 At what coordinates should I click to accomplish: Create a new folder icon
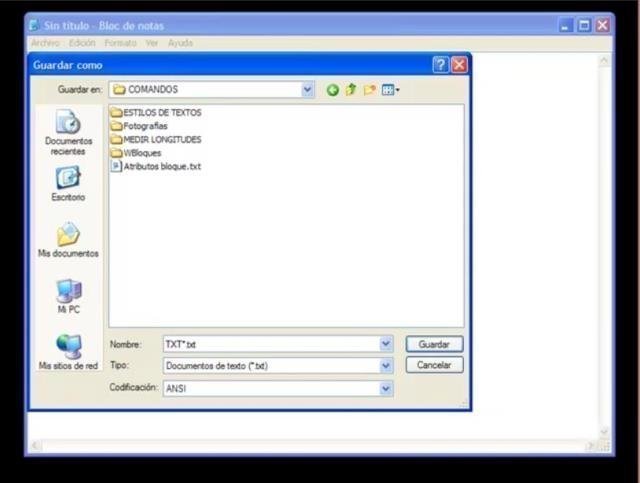(369, 90)
